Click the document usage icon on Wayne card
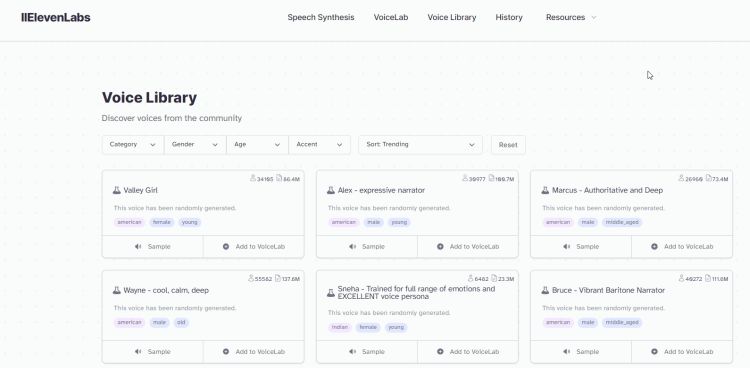This screenshot has width=750, height=368. (x=278, y=279)
